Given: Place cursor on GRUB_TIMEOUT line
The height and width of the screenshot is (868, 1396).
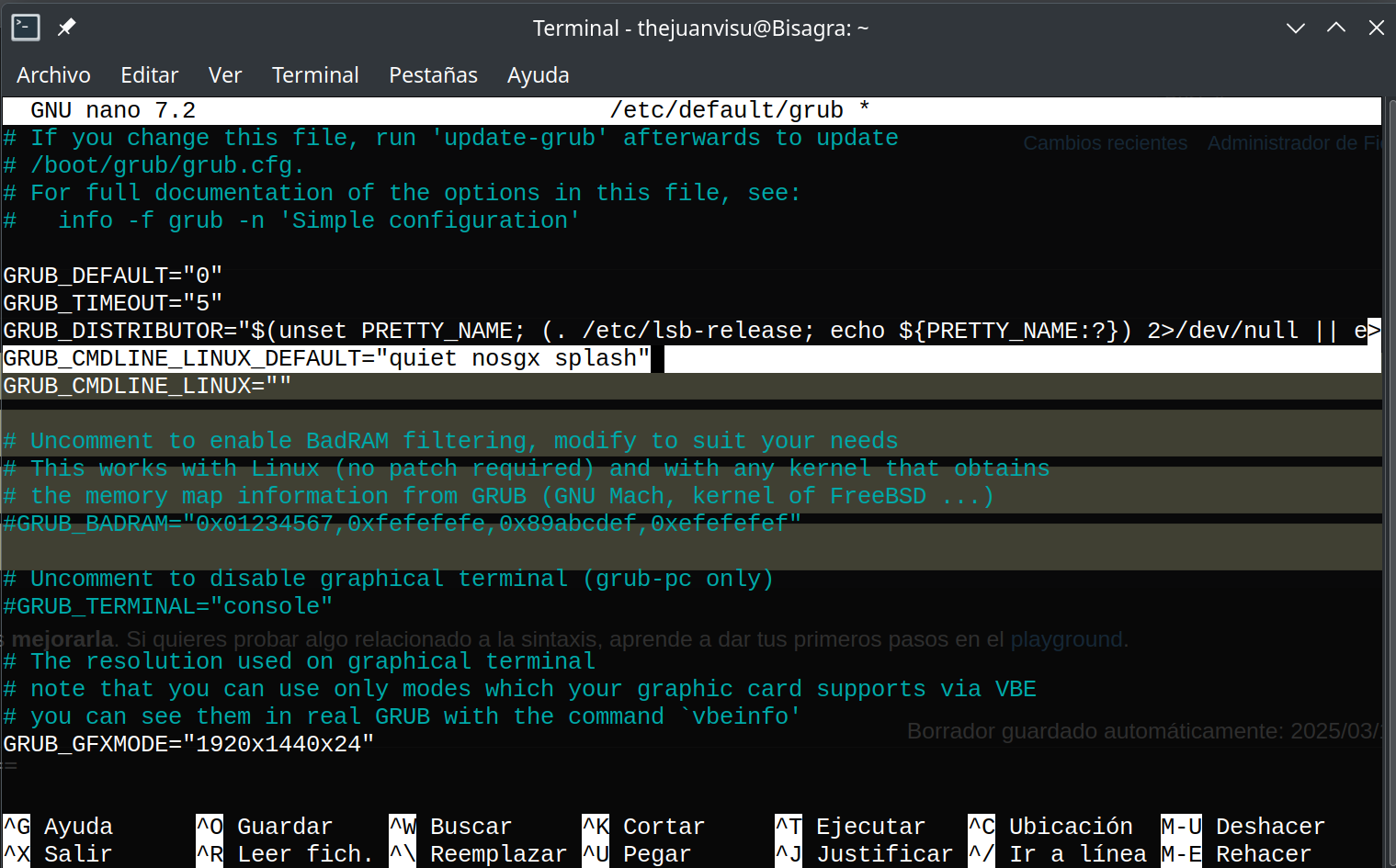Looking at the screenshot, I should tap(113, 303).
